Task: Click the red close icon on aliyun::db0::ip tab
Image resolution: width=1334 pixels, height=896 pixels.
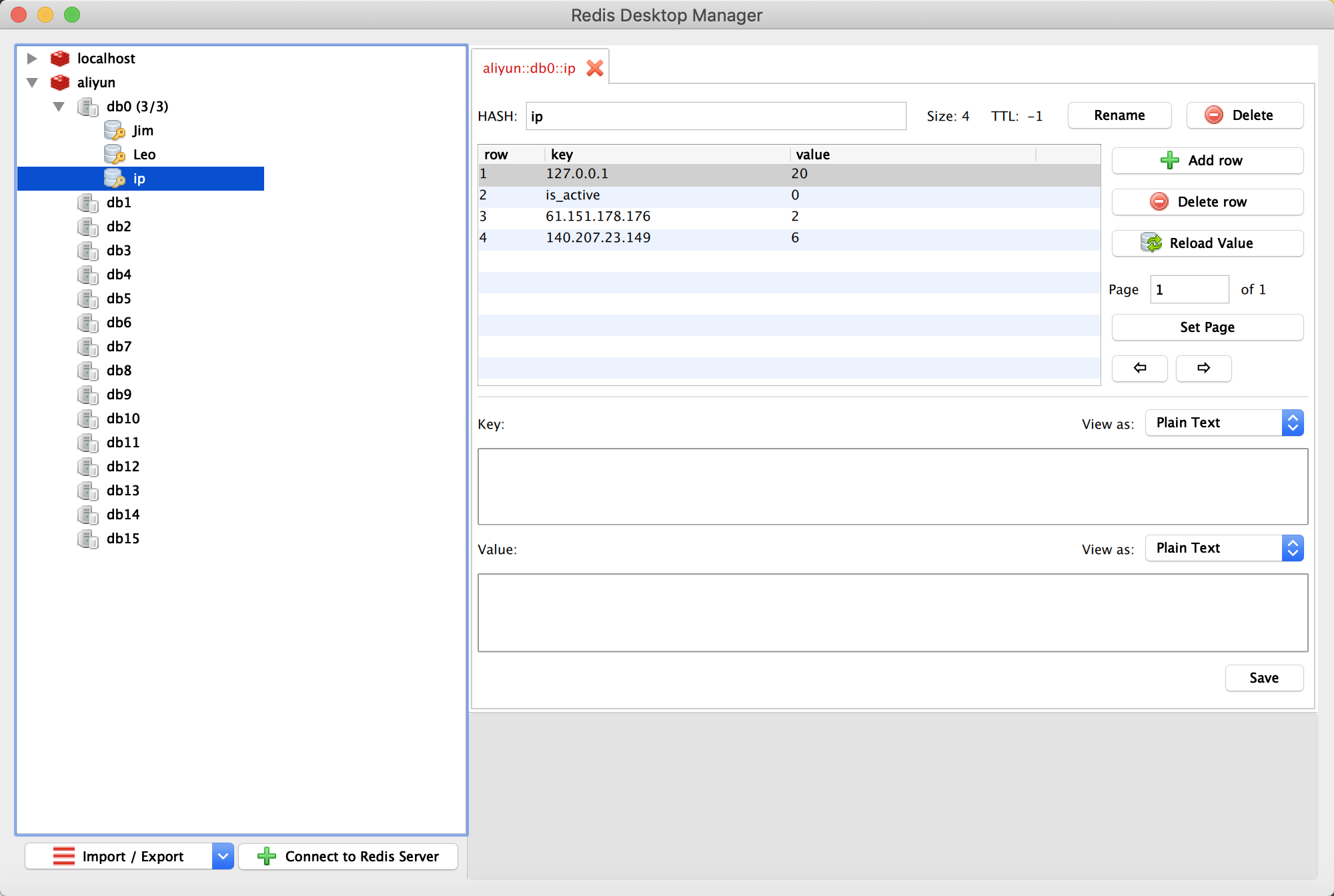Action: click(x=594, y=68)
